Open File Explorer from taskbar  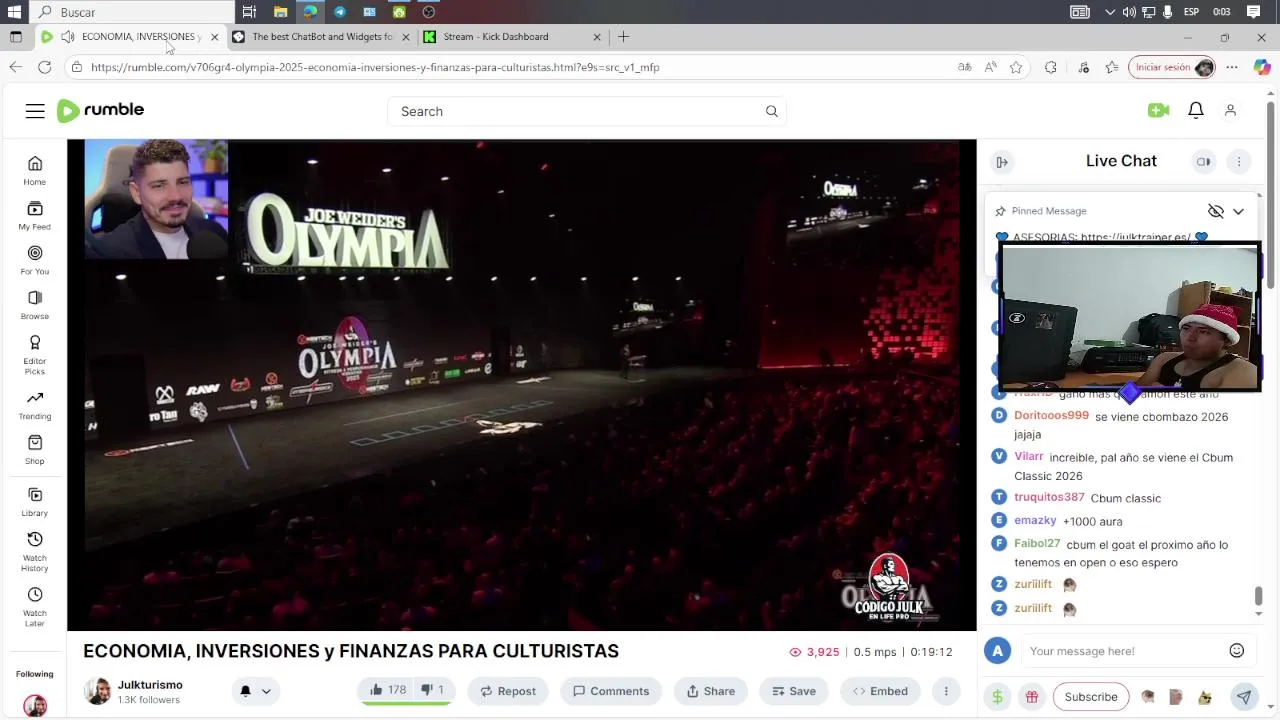click(280, 12)
